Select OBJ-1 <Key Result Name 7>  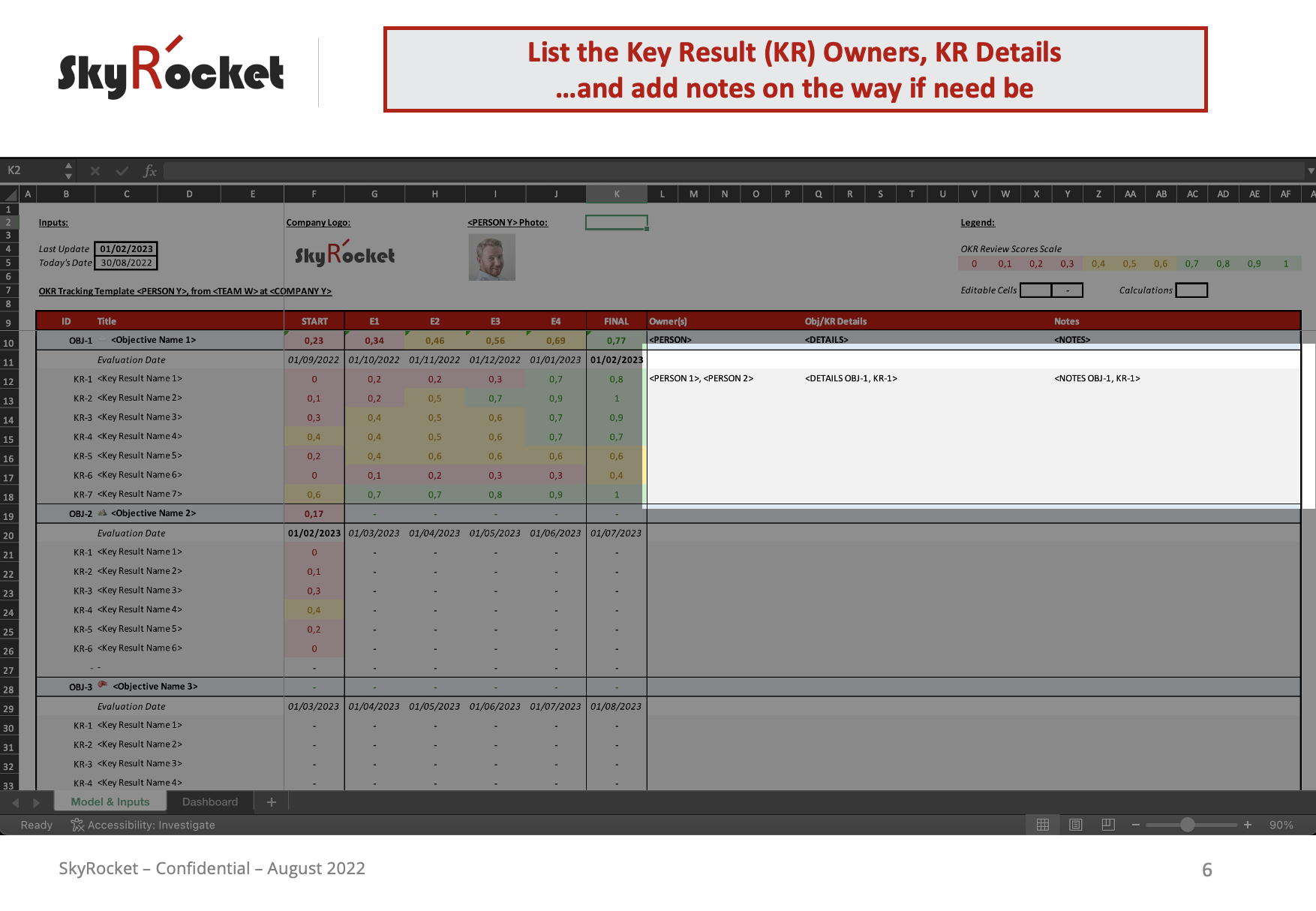point(140,494)
